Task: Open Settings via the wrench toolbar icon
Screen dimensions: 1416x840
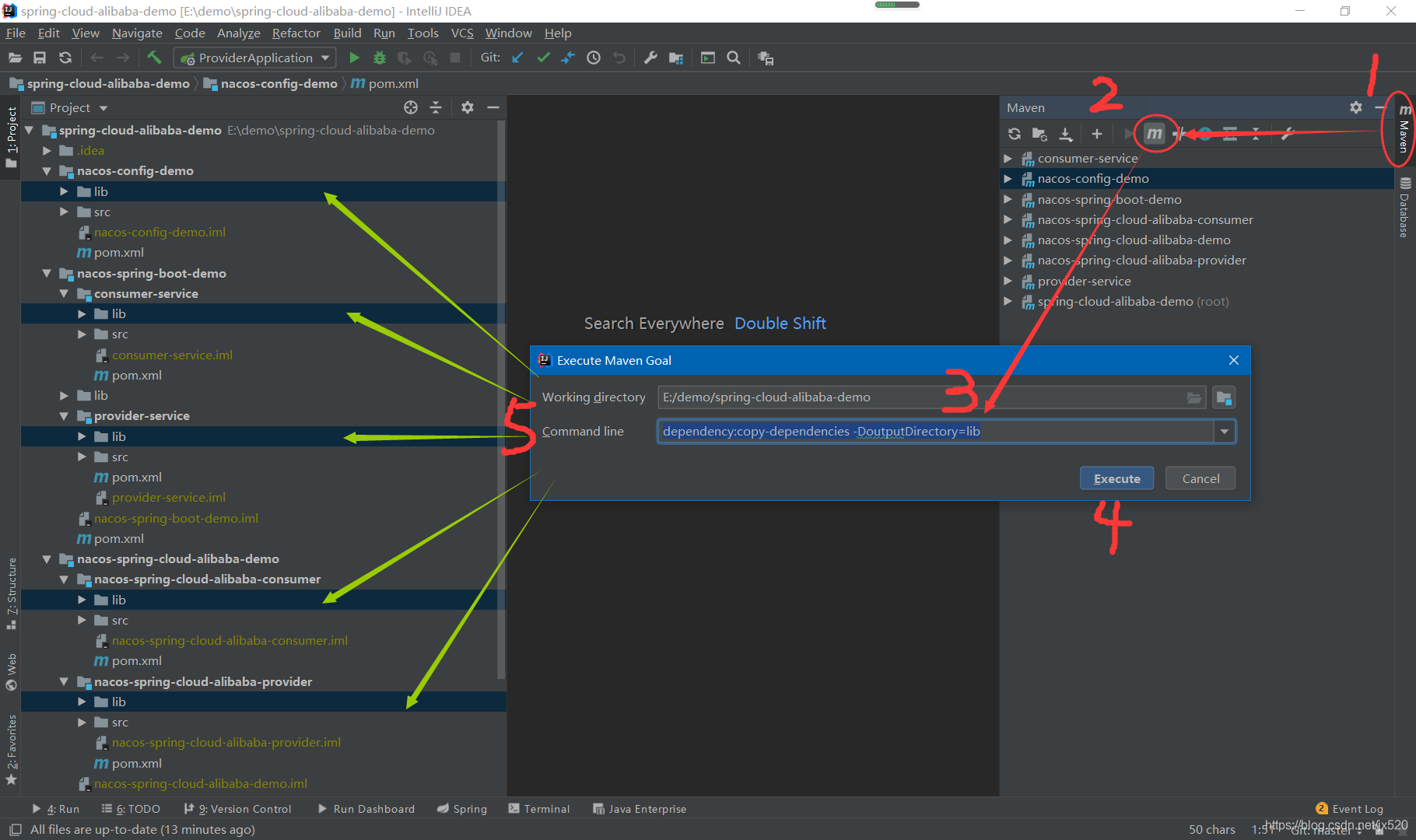Action: (x=650, y=58)
